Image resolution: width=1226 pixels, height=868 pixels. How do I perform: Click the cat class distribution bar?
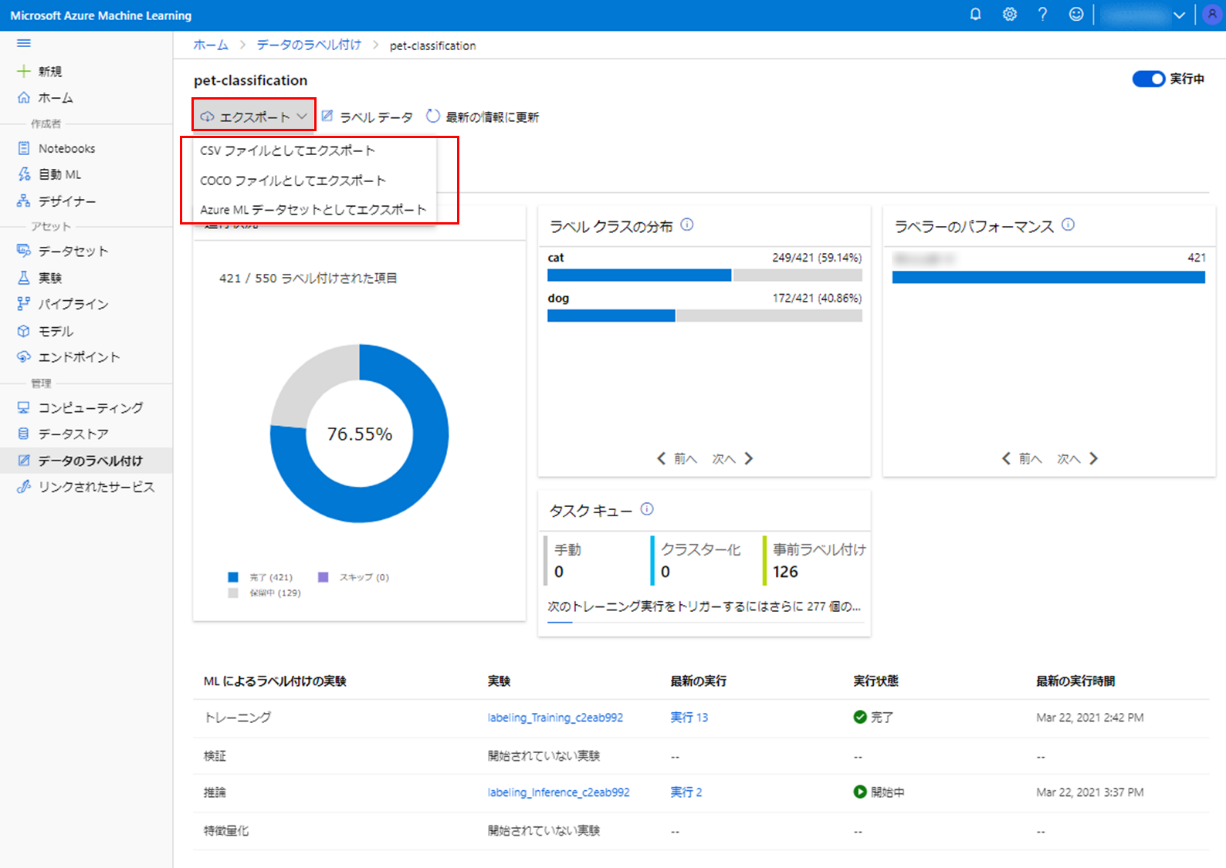(705, 275)
